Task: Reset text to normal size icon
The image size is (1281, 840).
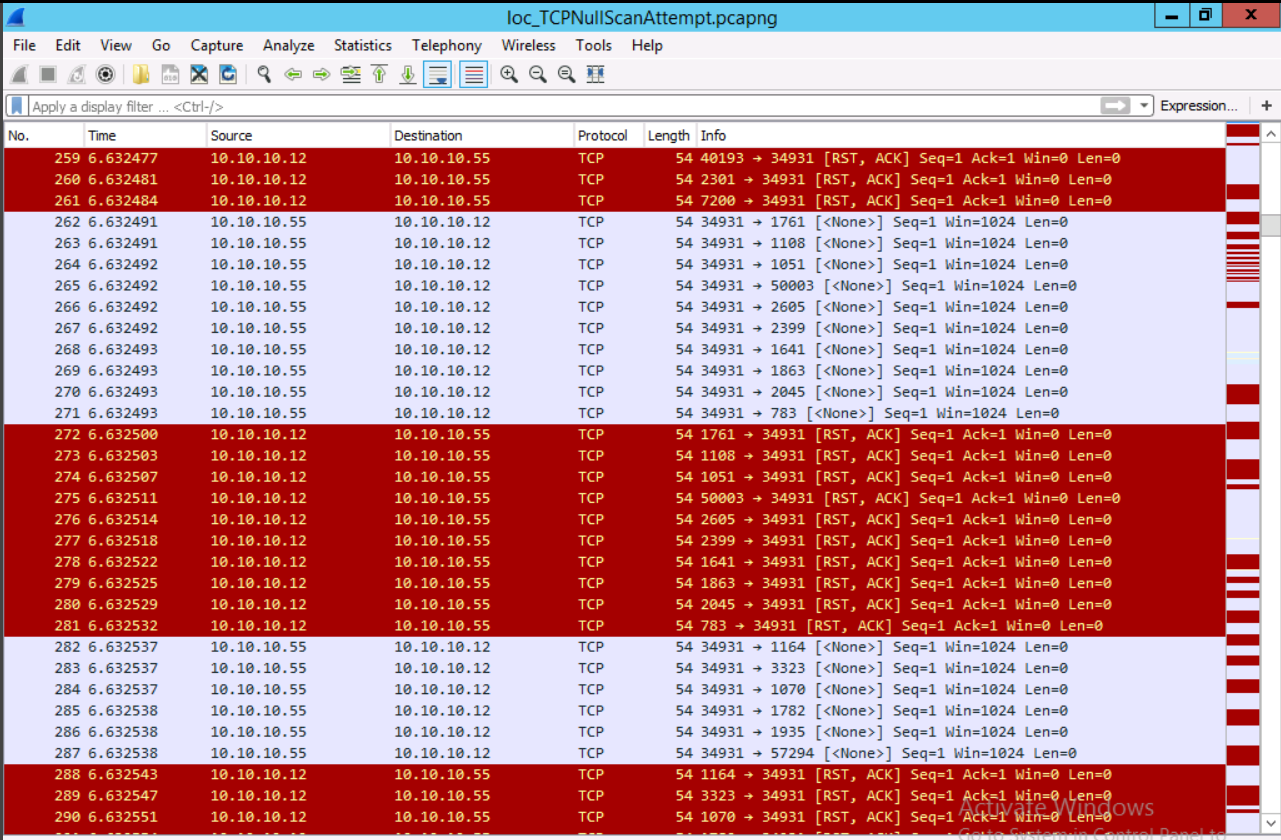Action: pos(567,74)
